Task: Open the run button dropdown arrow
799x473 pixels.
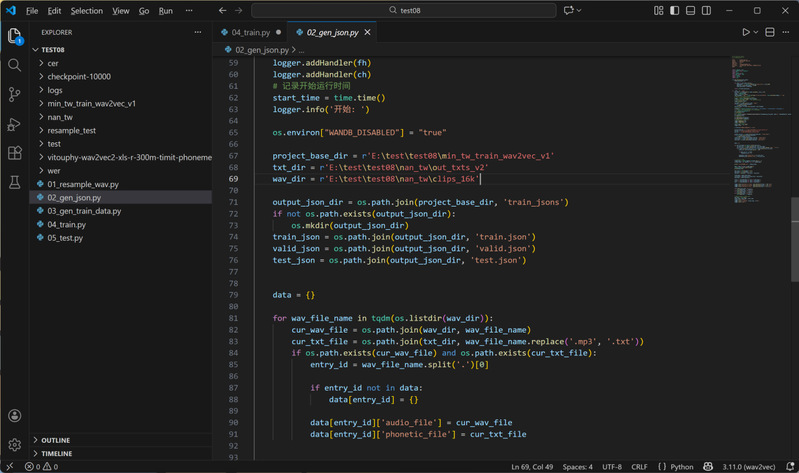Action: (756, 32)
